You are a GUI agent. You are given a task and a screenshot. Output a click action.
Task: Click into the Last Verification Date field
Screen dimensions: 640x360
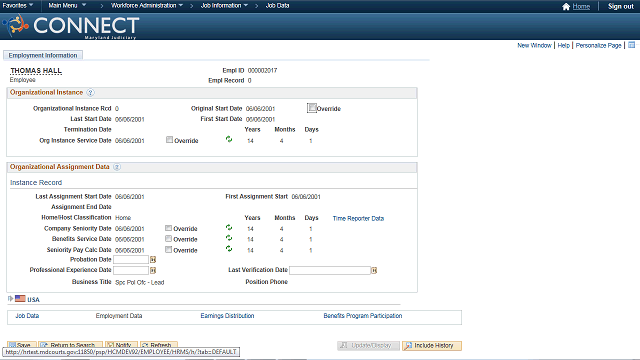pyautogui.click(x=330, y=270)
